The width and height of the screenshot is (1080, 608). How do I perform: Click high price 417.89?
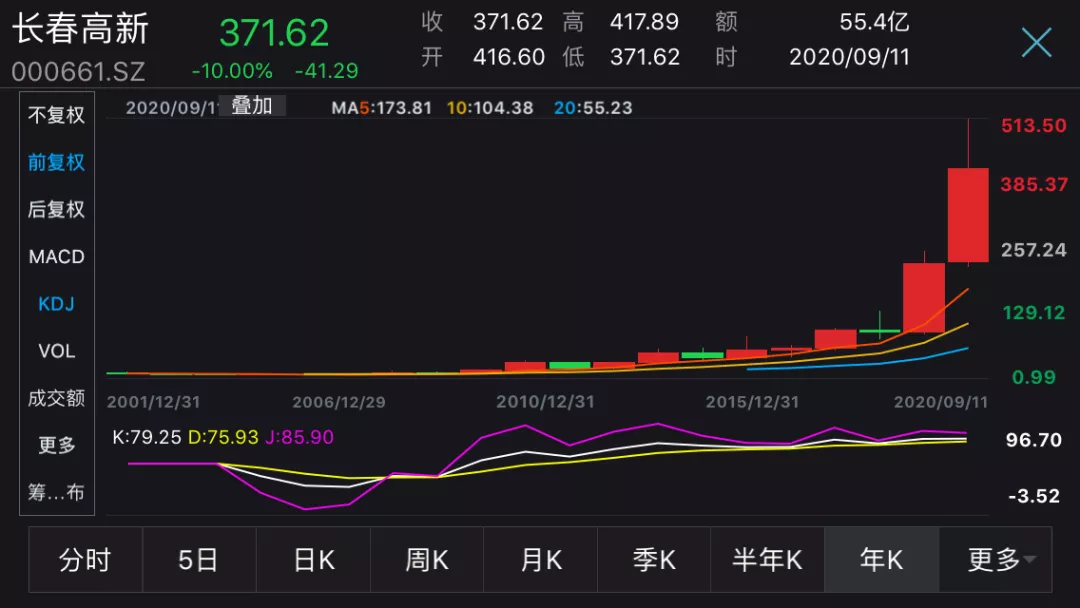(x=644, y=22)
